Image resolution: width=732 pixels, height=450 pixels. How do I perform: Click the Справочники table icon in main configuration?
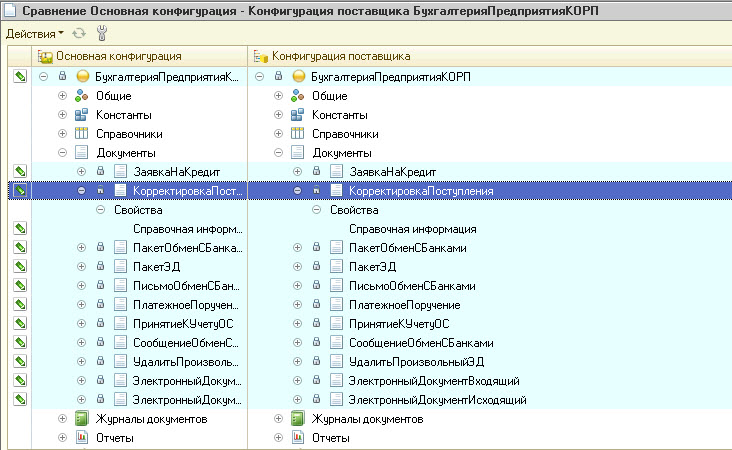(x=81, y=134)
